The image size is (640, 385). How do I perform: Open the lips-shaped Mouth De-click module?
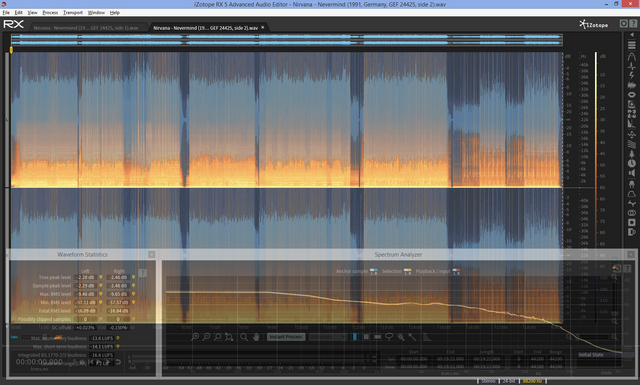[x=631, y=95]
